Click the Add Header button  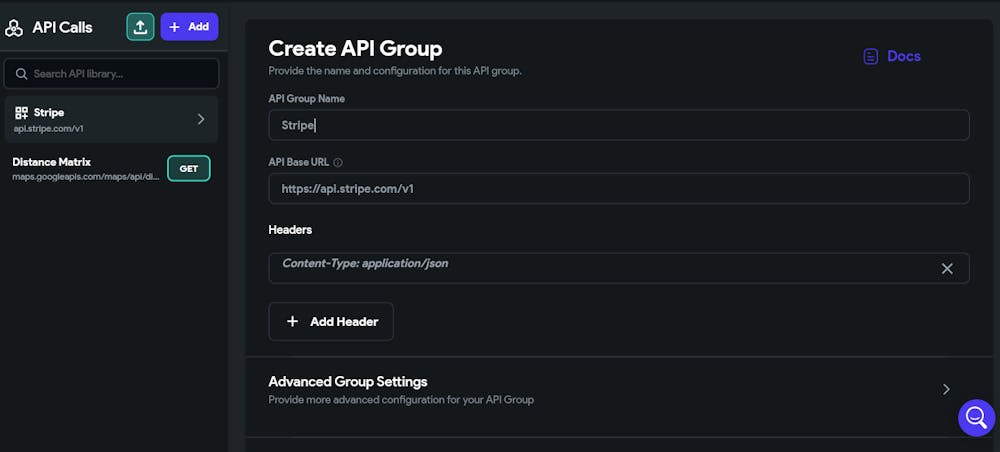[x=331, y=321]
